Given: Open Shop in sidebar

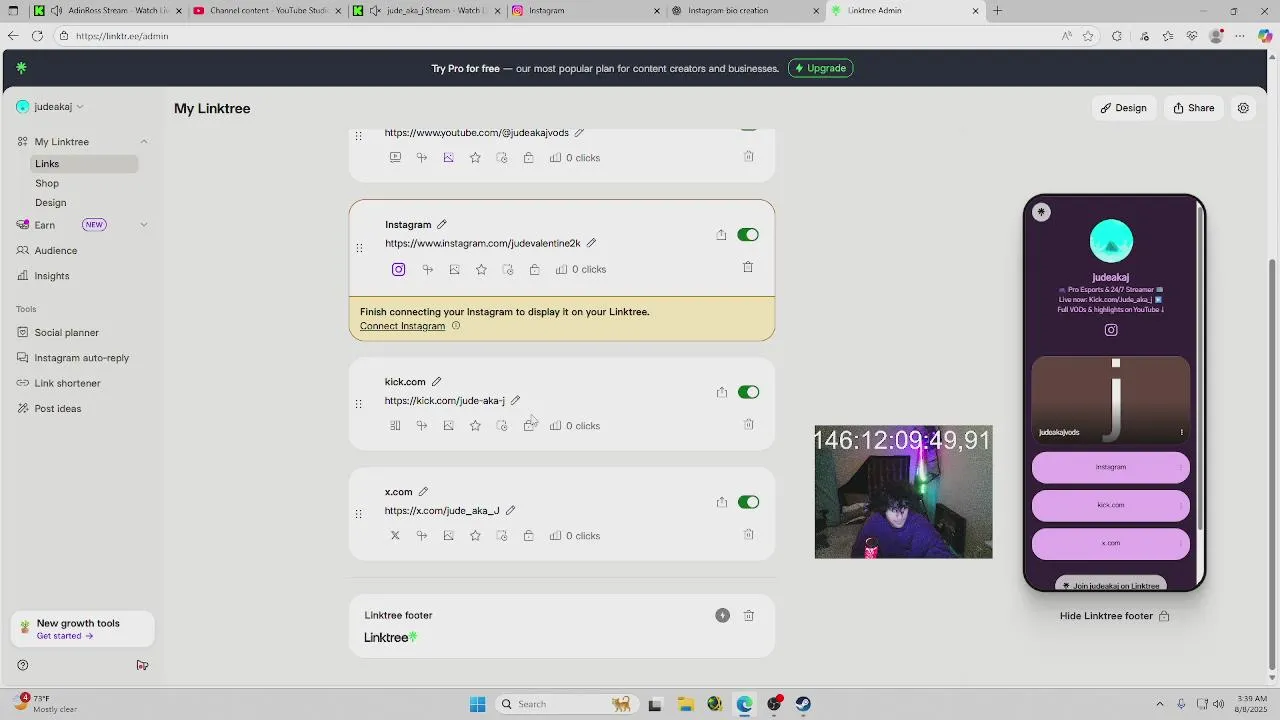Looking at the screenshot, I should click(47, 183).
